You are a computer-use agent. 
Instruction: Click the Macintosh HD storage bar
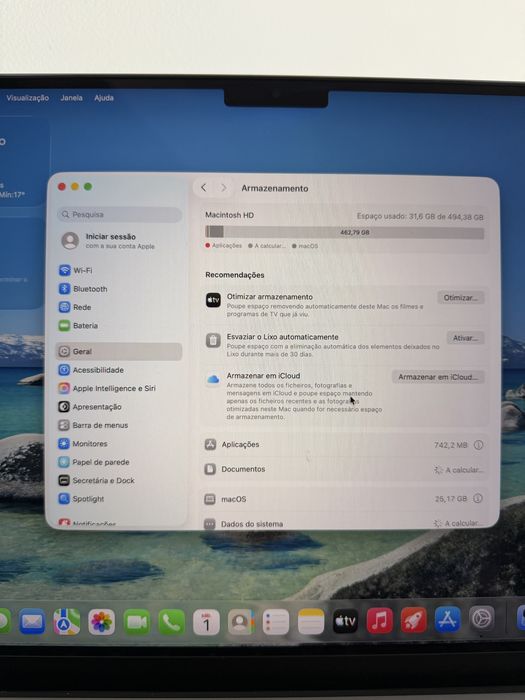point(344,232)
